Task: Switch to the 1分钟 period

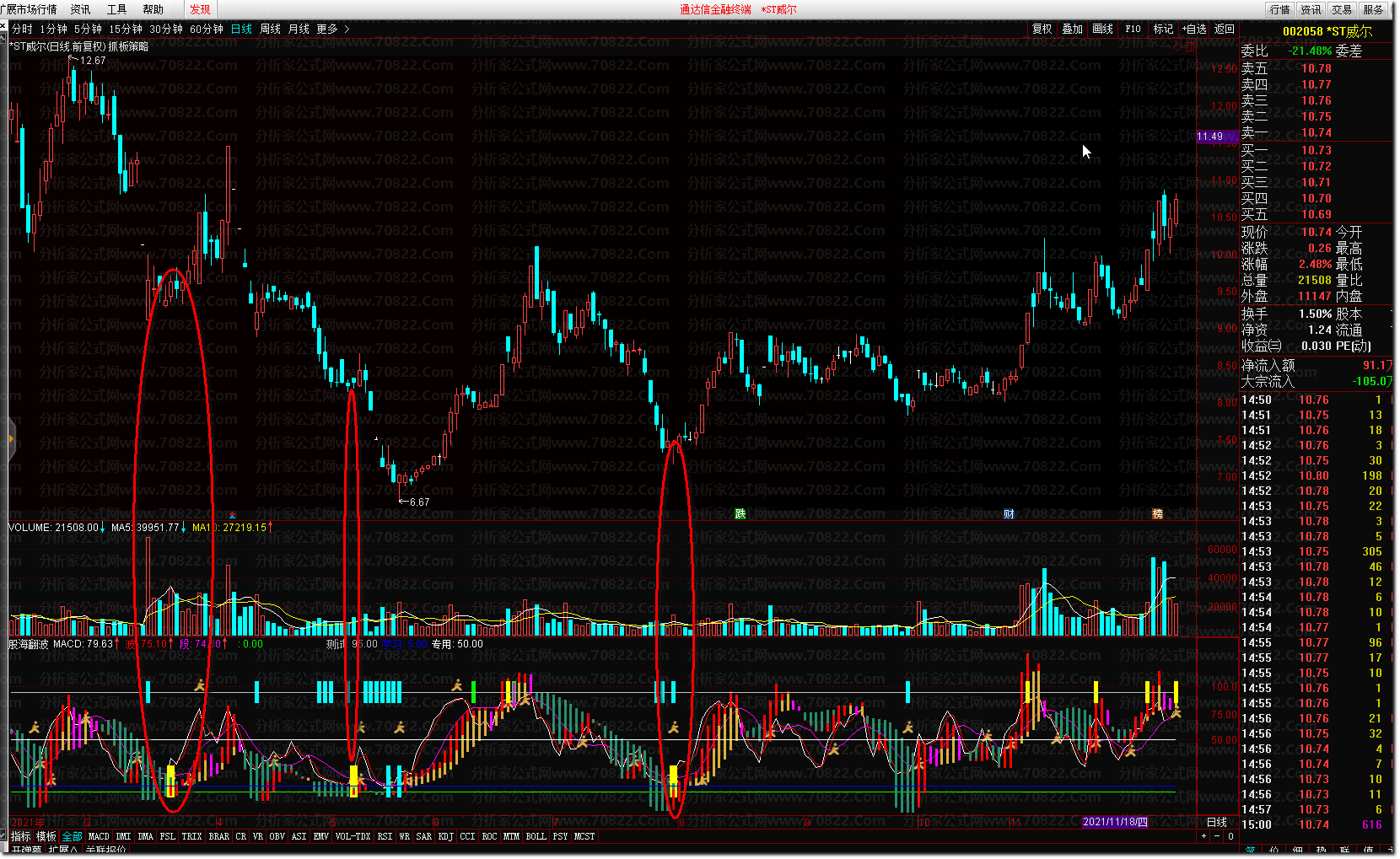Action: click(x=54, y=29)
